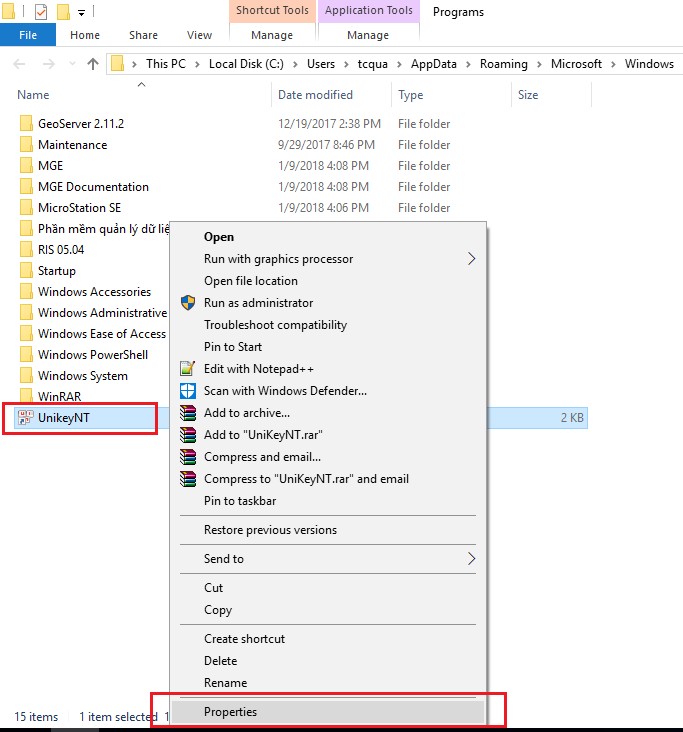Click the Notepad++ icon in context menu
683x732 pixels.
(188, 369)
